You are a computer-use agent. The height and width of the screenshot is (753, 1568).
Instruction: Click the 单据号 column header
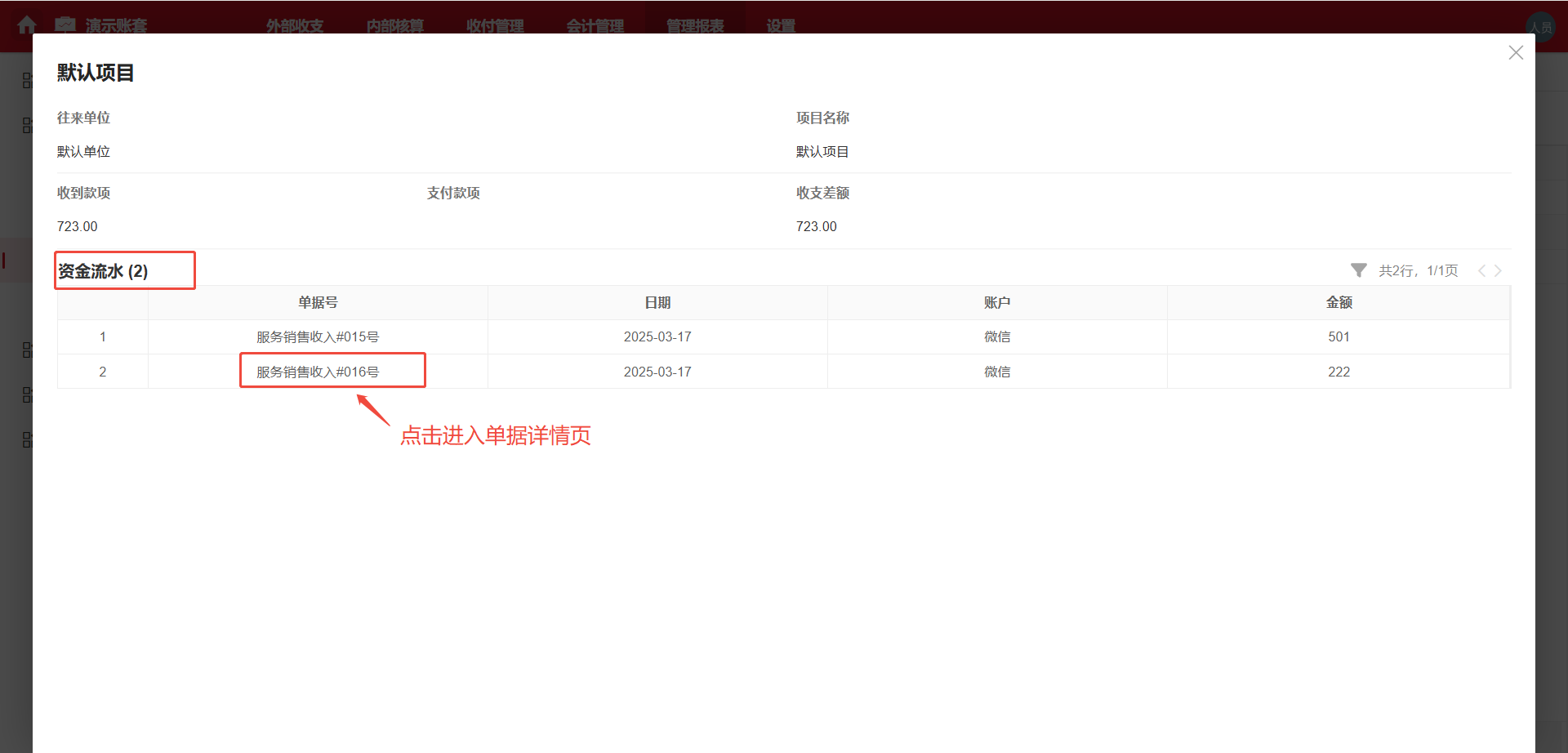click(317, 301)
